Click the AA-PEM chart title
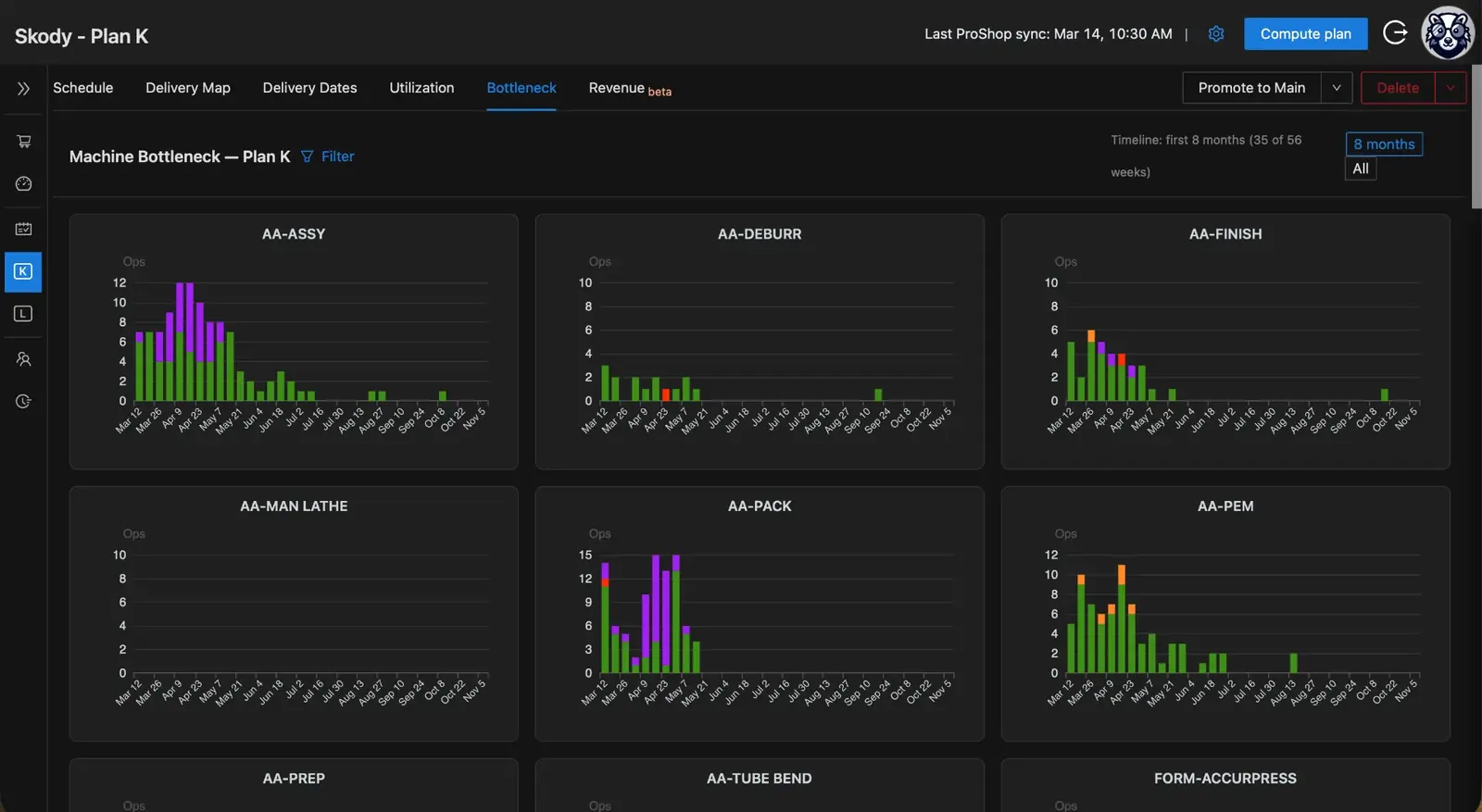 click(x=1225, y=506)
